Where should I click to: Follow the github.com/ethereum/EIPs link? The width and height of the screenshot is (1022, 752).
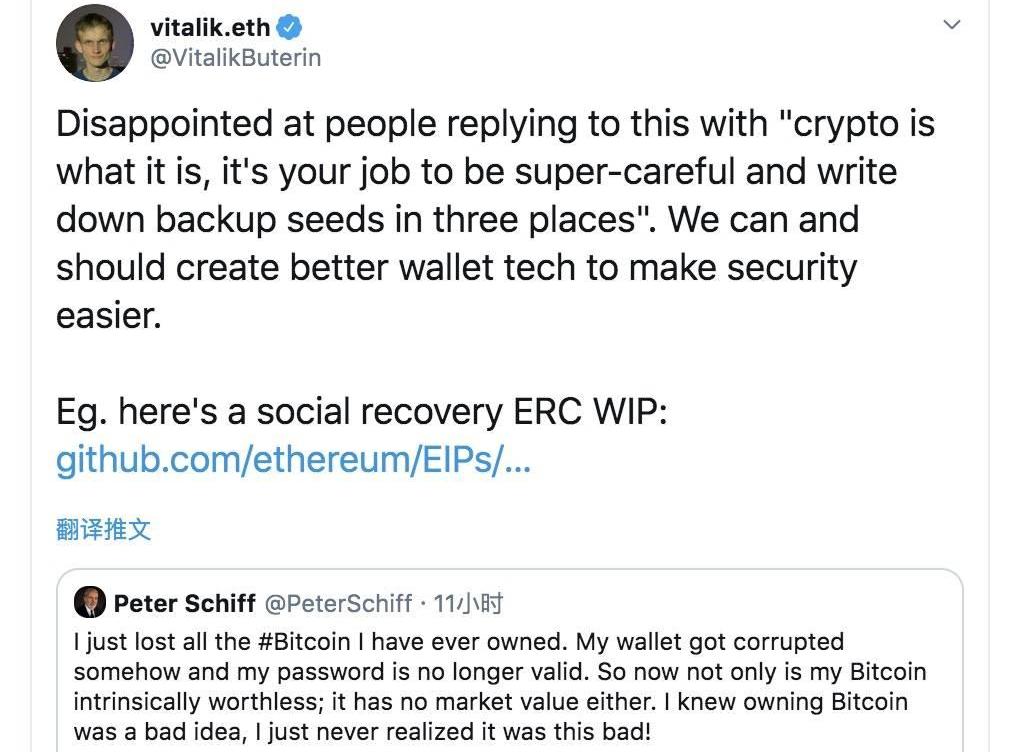pos(293,460)
